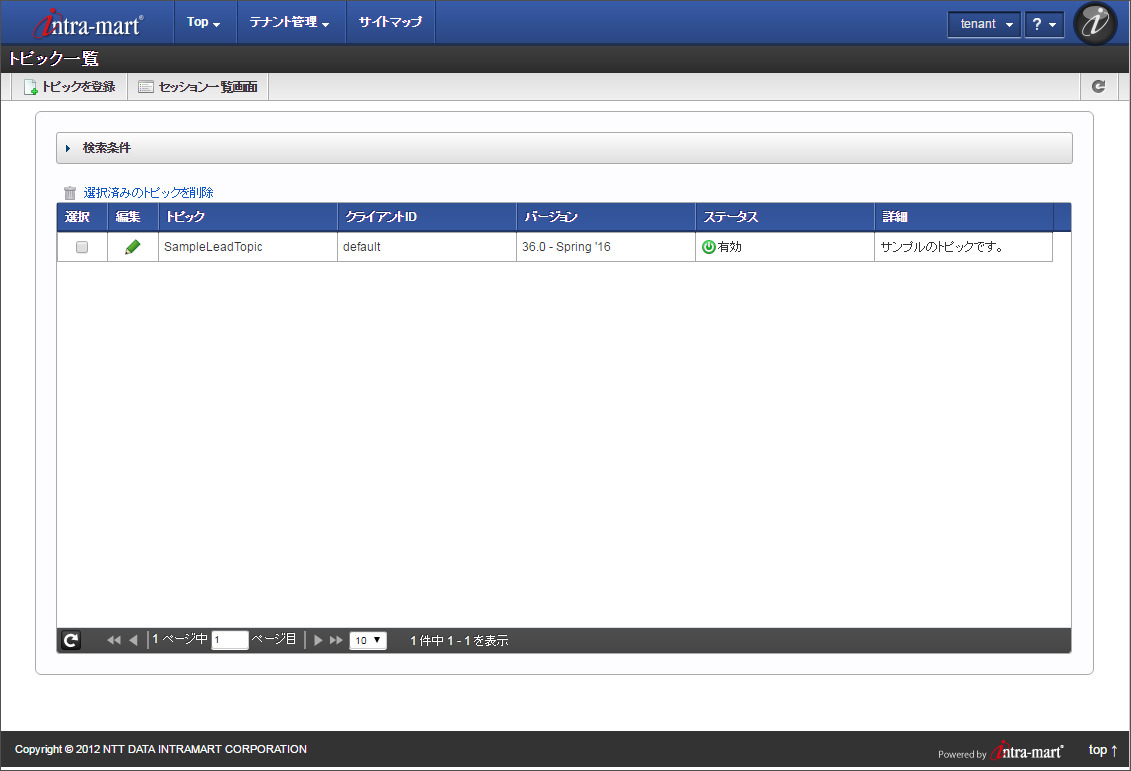This screenshot has width=1131, height=771.
Task: Click the トピックを登録 button
Action: (x=66, y=86)
